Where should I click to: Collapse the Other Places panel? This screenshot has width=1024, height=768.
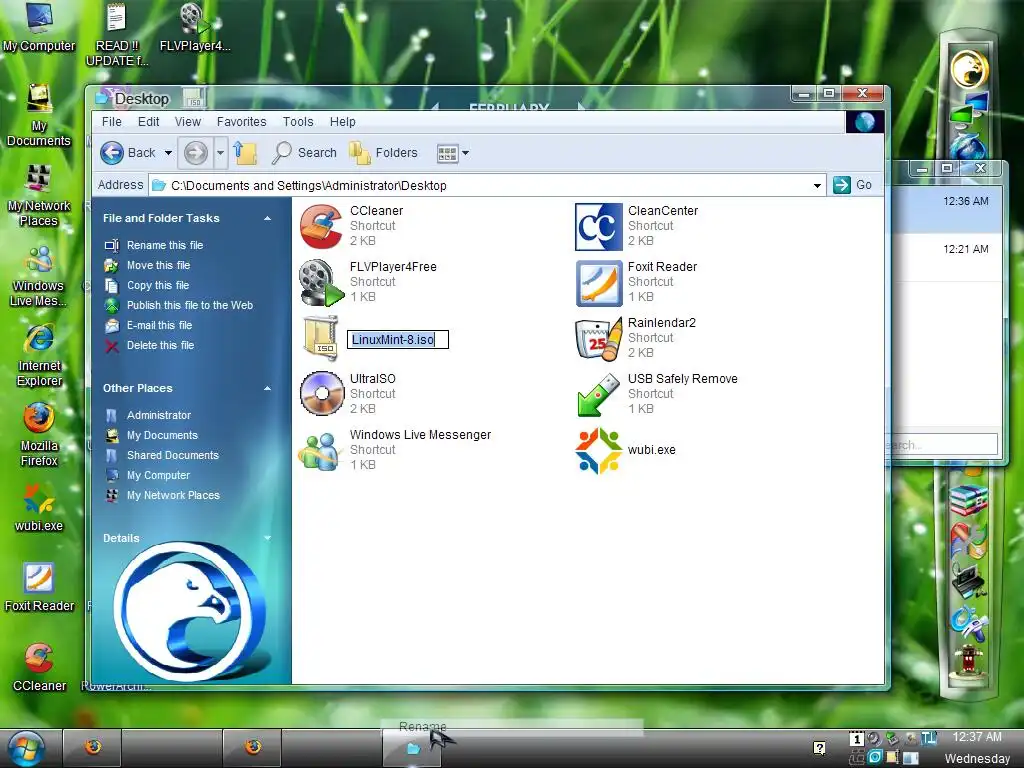[x=267, y=389]
